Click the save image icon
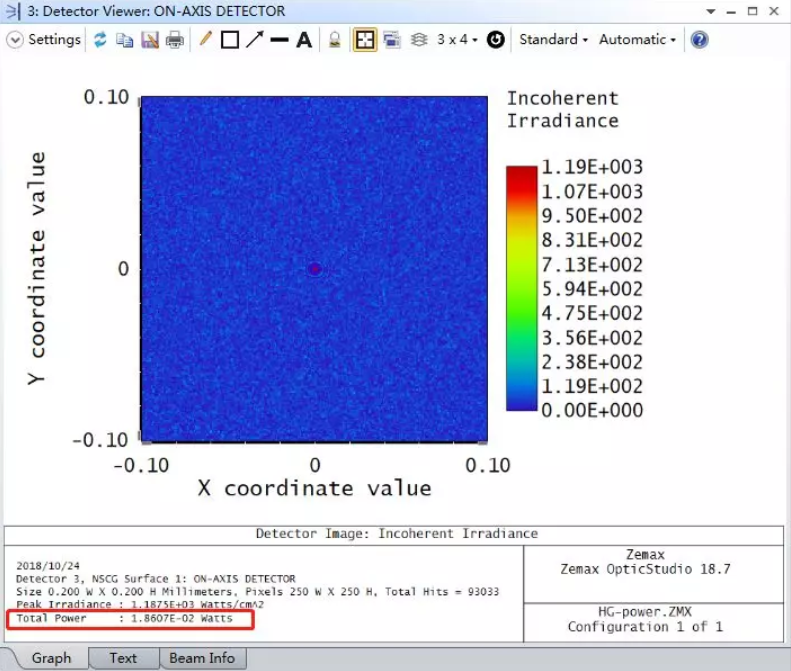 (150, 40)
